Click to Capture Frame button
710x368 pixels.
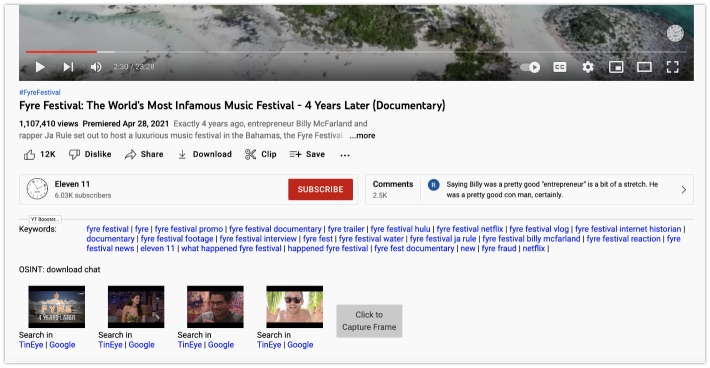pos(369,321)
